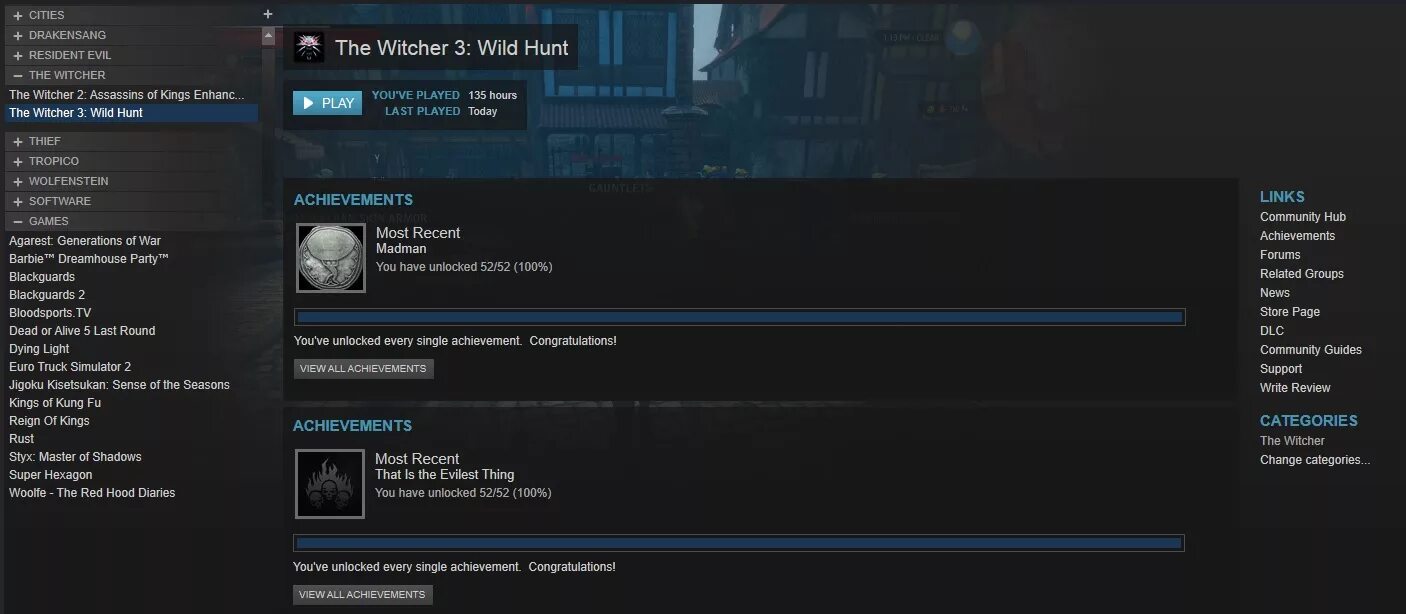The width and height of the screenshot is (1406, 614).
Task: Click Change categories link
Action: (x=1315, y=460)
